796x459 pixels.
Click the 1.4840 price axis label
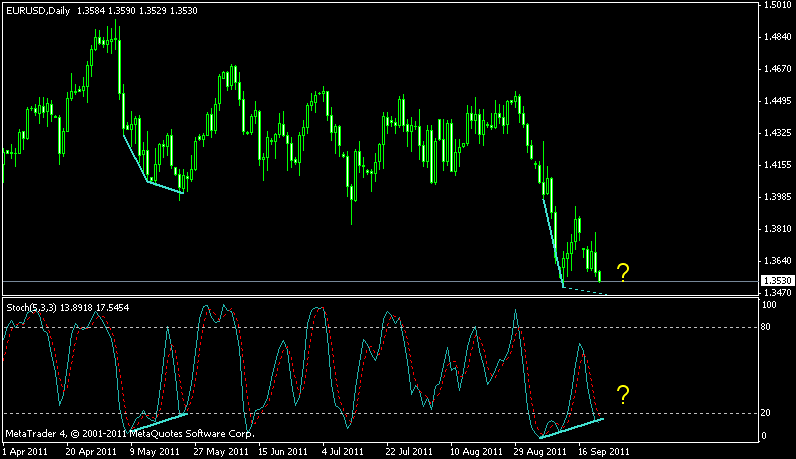[x=778, y=37]
